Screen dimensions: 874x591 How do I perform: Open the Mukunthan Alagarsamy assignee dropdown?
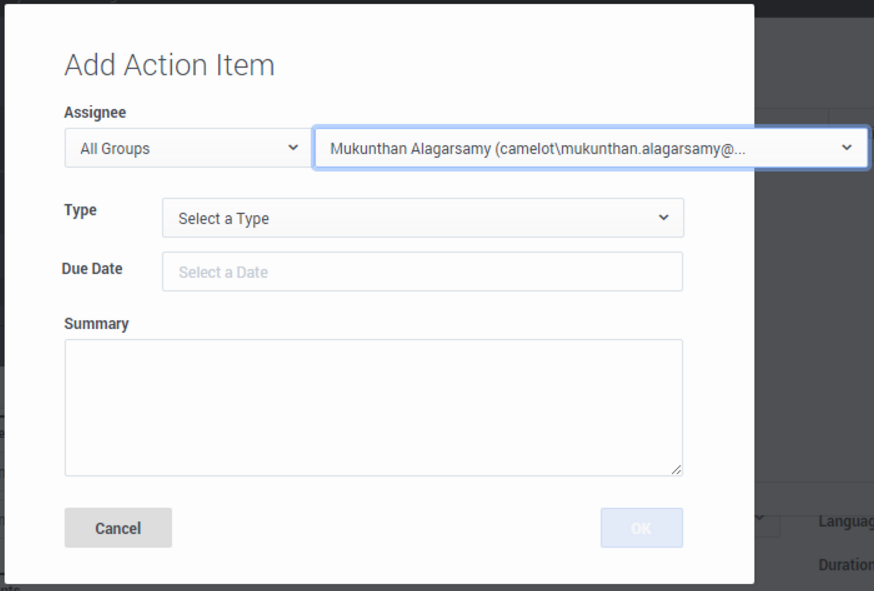point(580,148)
